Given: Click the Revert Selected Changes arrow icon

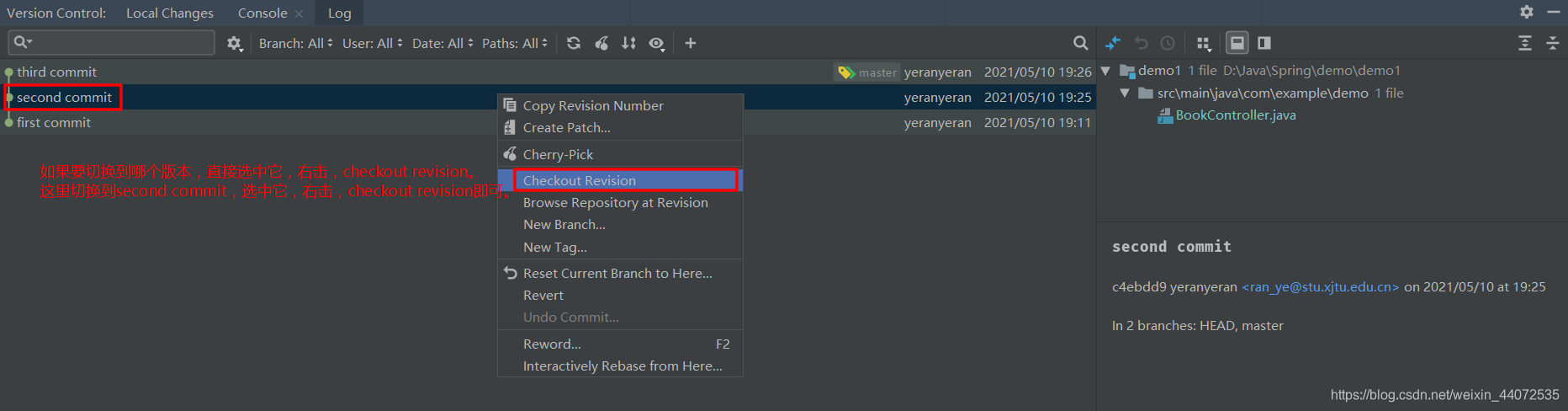Looking at the screenshot, I should point(1141,43).
